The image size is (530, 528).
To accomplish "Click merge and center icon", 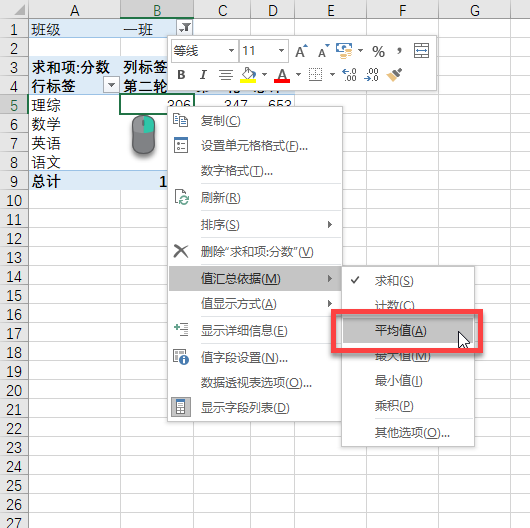I will tap(421, 51).
